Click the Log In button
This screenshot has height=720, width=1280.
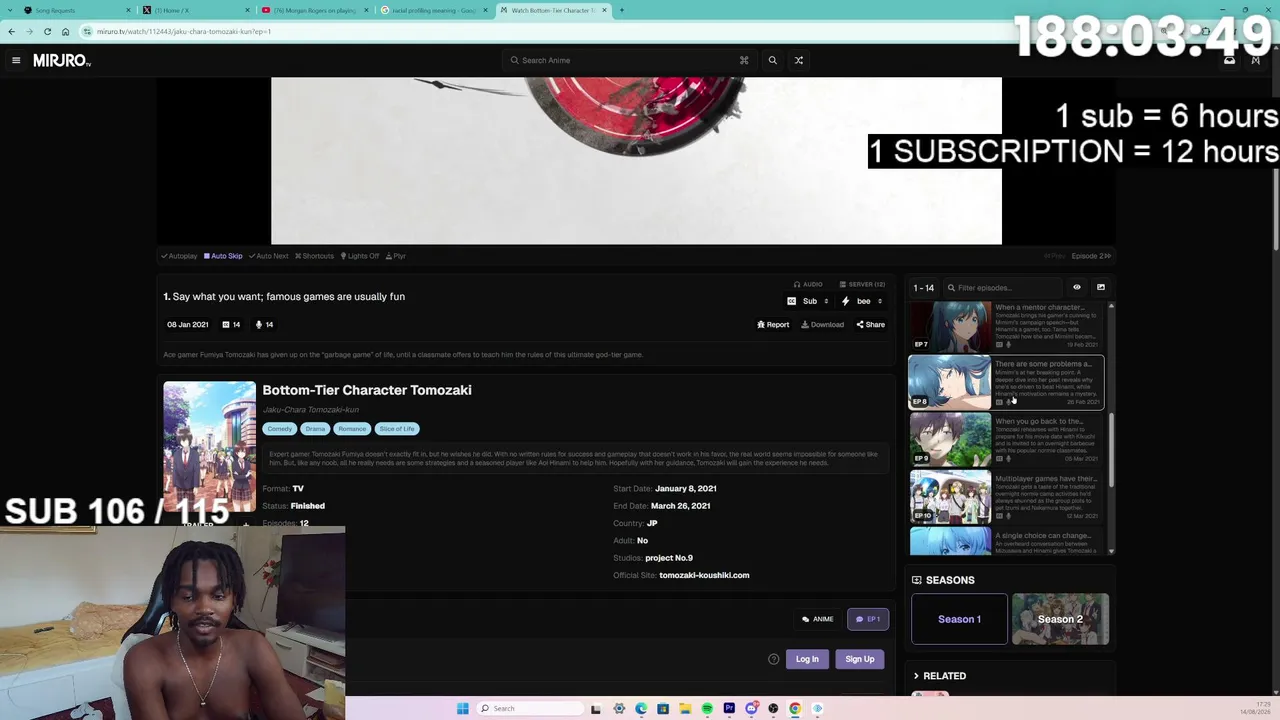click(807, 659)
